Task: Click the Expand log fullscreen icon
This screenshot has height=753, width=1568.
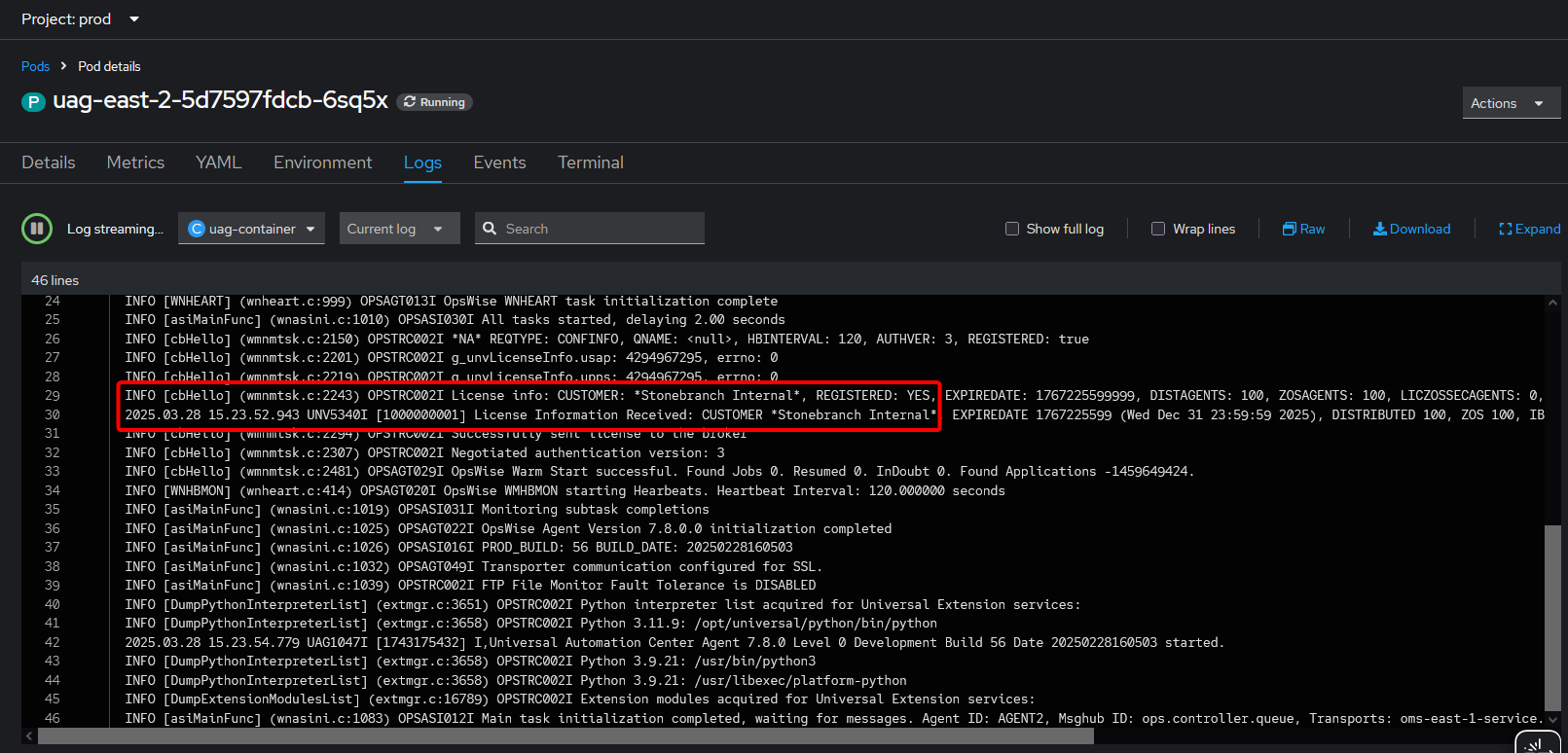Action: [1505, 229]
